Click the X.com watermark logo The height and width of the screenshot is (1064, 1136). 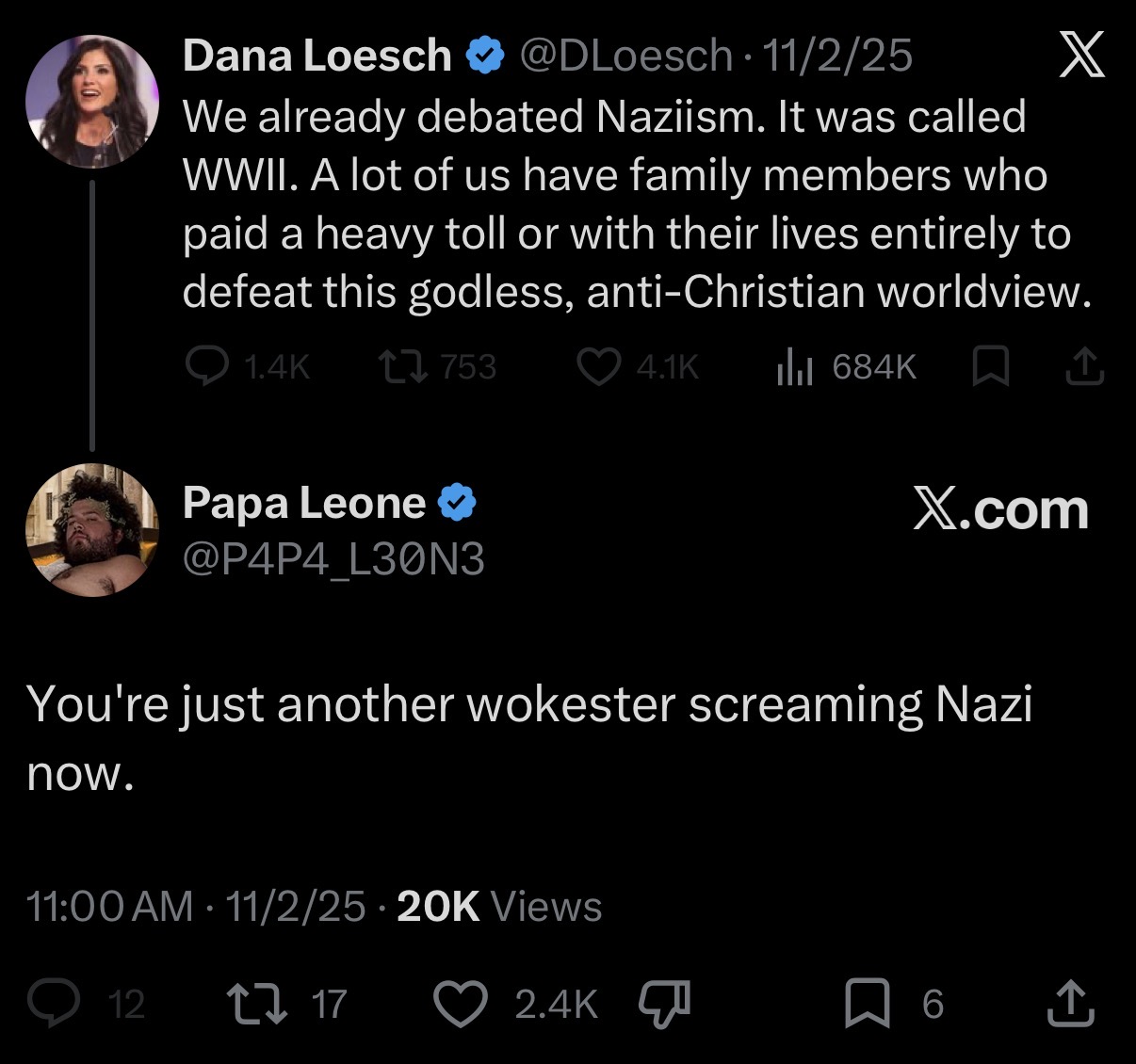(1000, 510)
